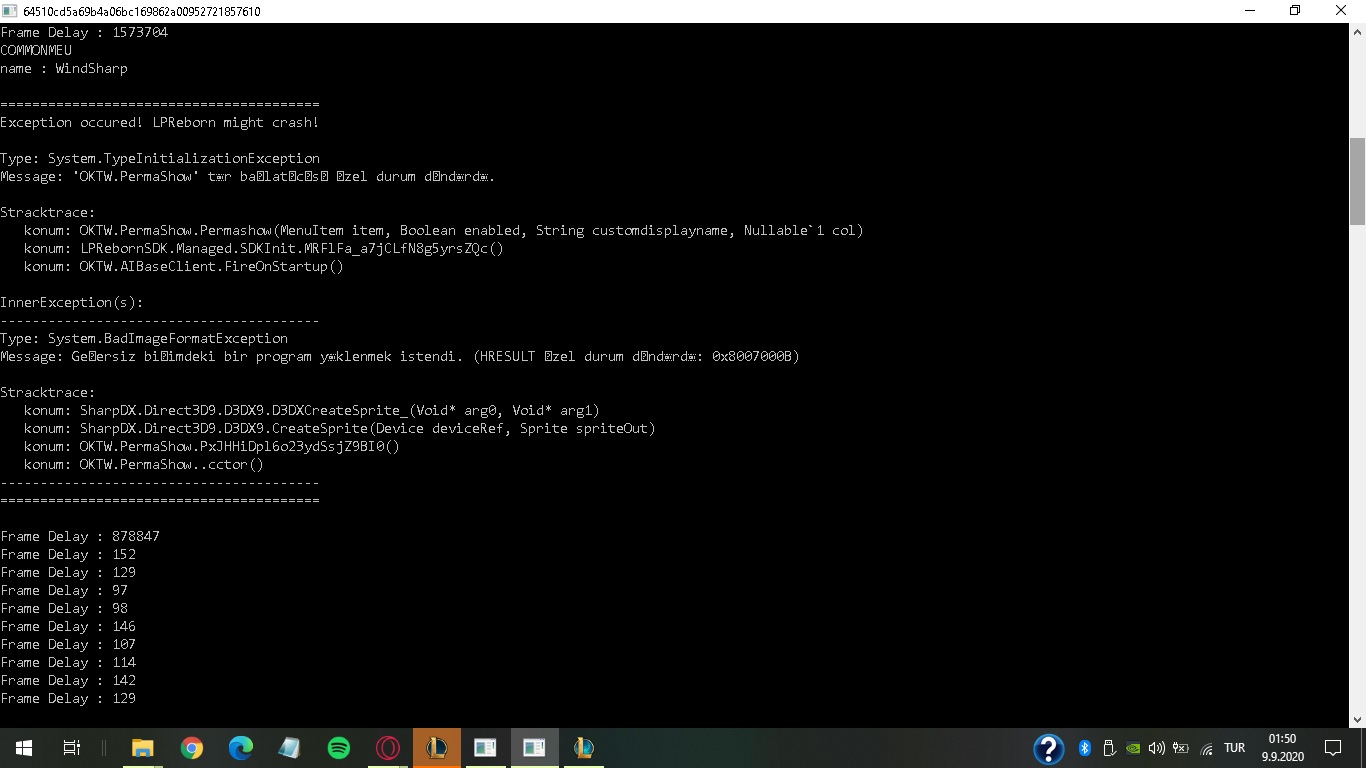
Task: Click the 'OKTW.PermaShow..cctor()' trace line
Action: [144, 464]
